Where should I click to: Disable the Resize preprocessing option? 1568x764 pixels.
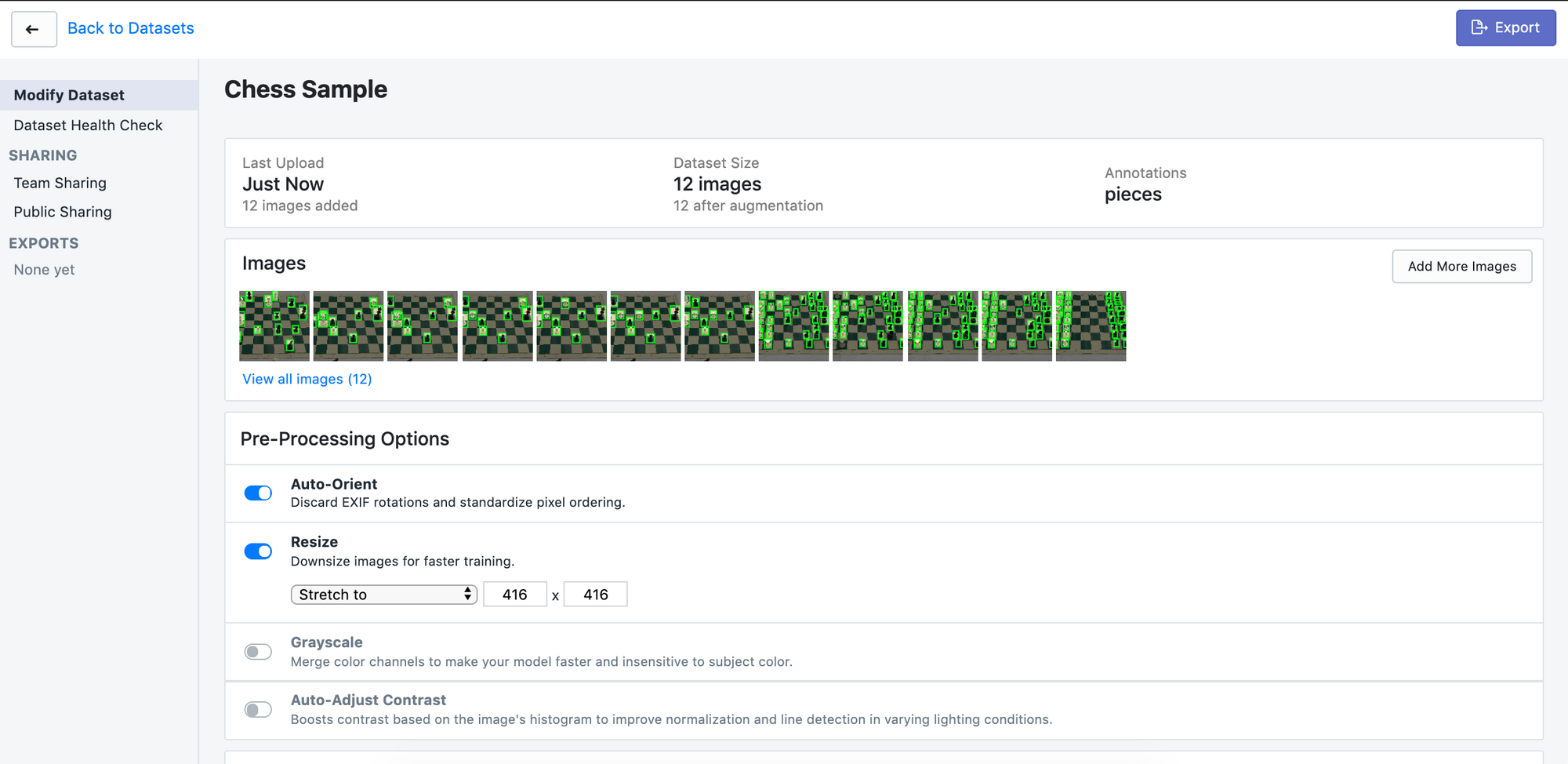click(x=258, y=551)
